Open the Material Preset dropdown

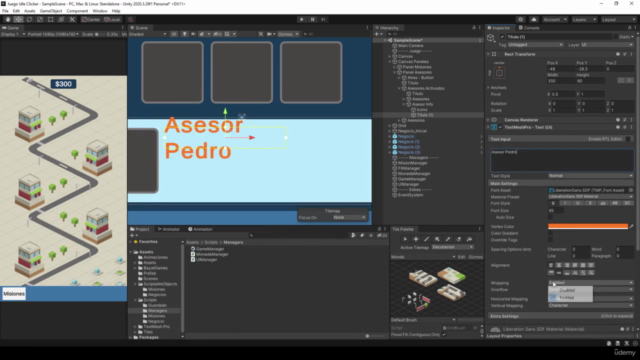click(x=591, y=197)
